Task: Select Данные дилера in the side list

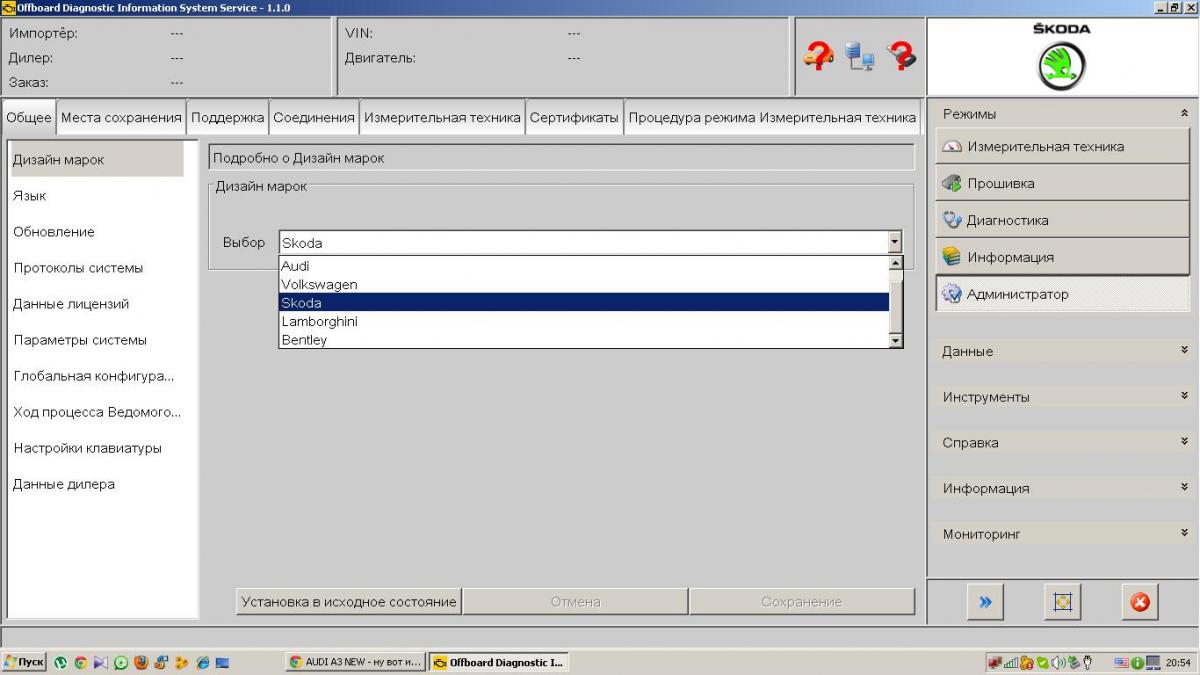Action: coord(96,484)
